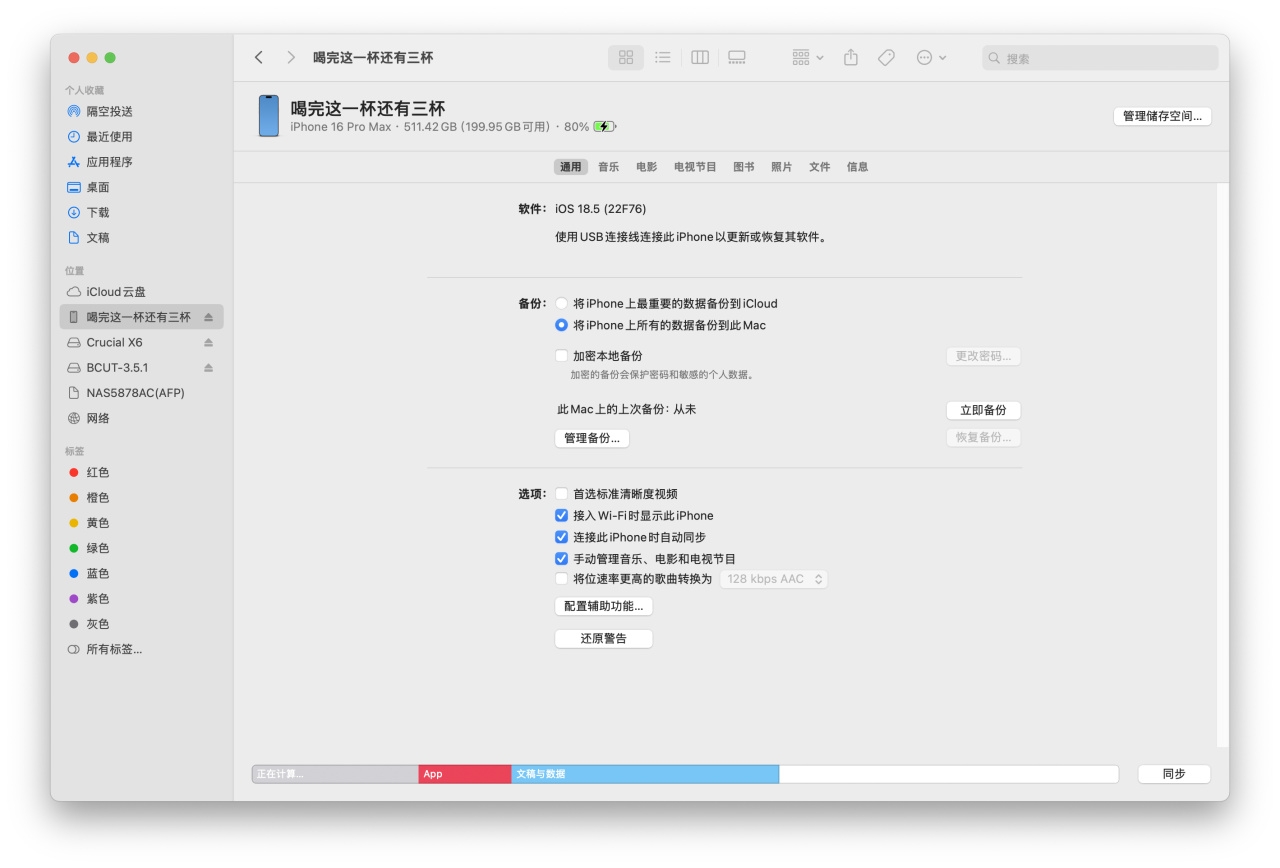Click the 还原警告 button
The width and height of the screenshot is (1280, 868).
click(x=604, y=638)
